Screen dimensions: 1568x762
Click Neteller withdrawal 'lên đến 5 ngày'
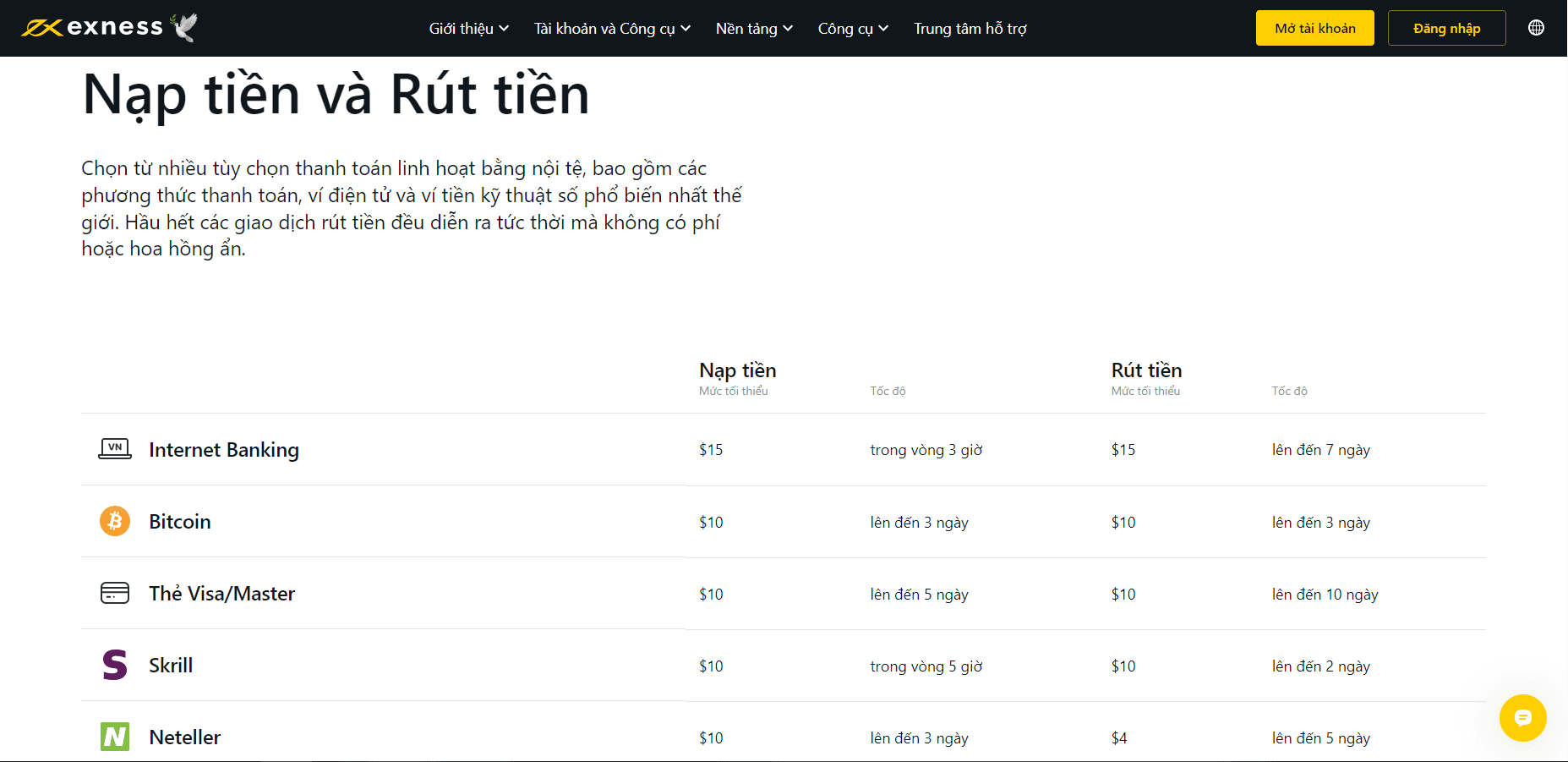[1321, 738]
